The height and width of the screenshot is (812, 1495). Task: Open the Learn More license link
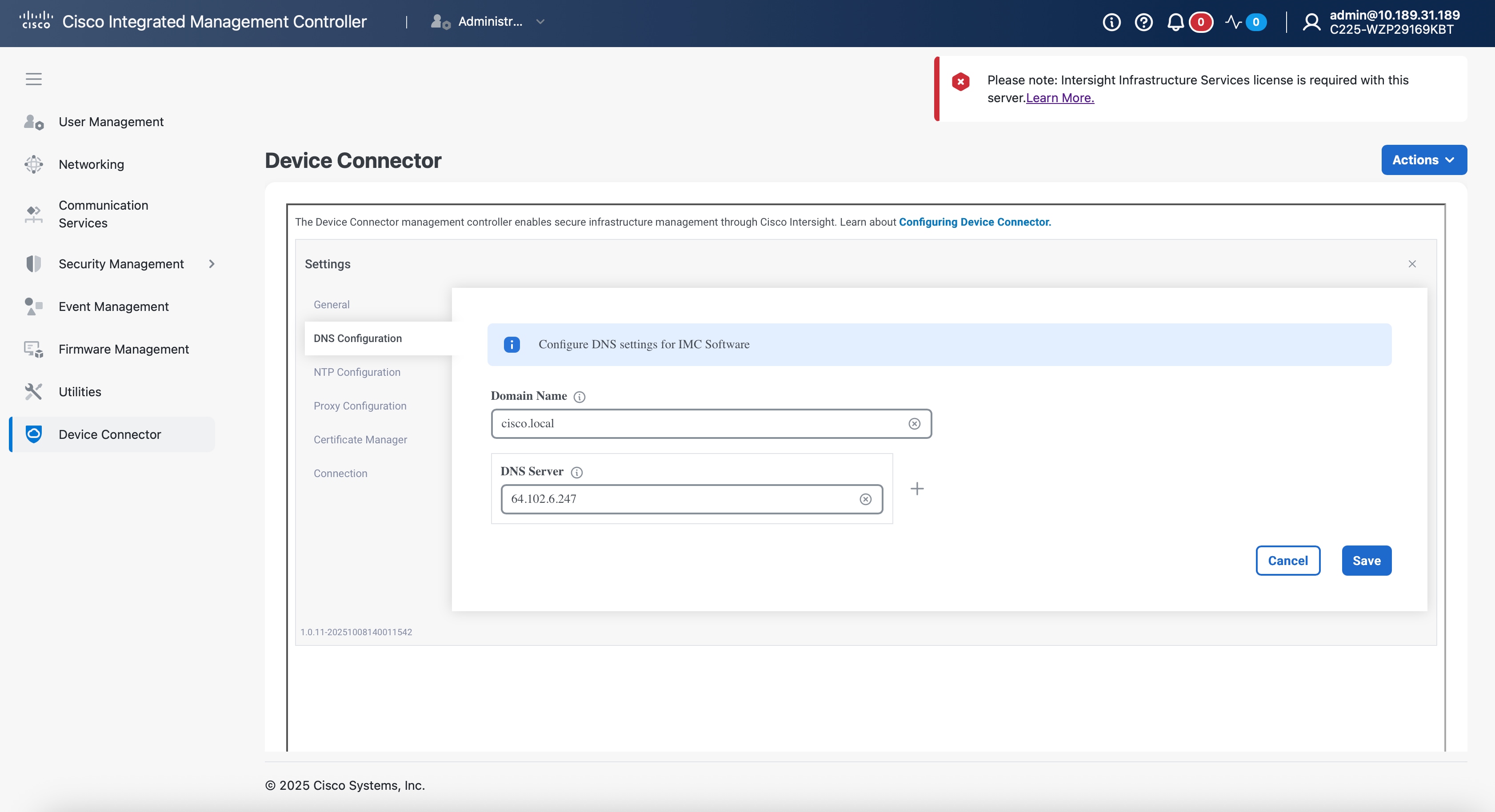point(1059,97)
